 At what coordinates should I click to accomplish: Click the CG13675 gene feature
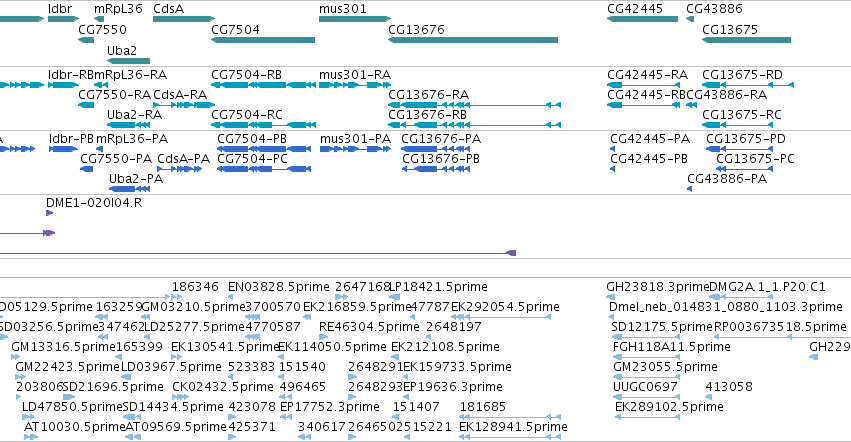point(746,40)
